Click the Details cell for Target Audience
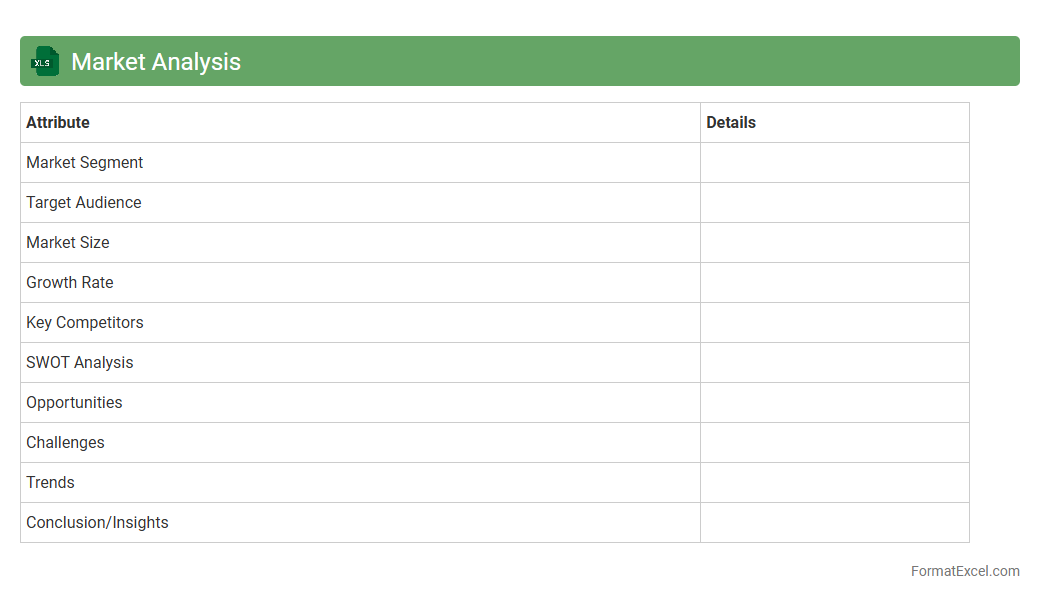1040x600 pixels. tap(834, 202)
